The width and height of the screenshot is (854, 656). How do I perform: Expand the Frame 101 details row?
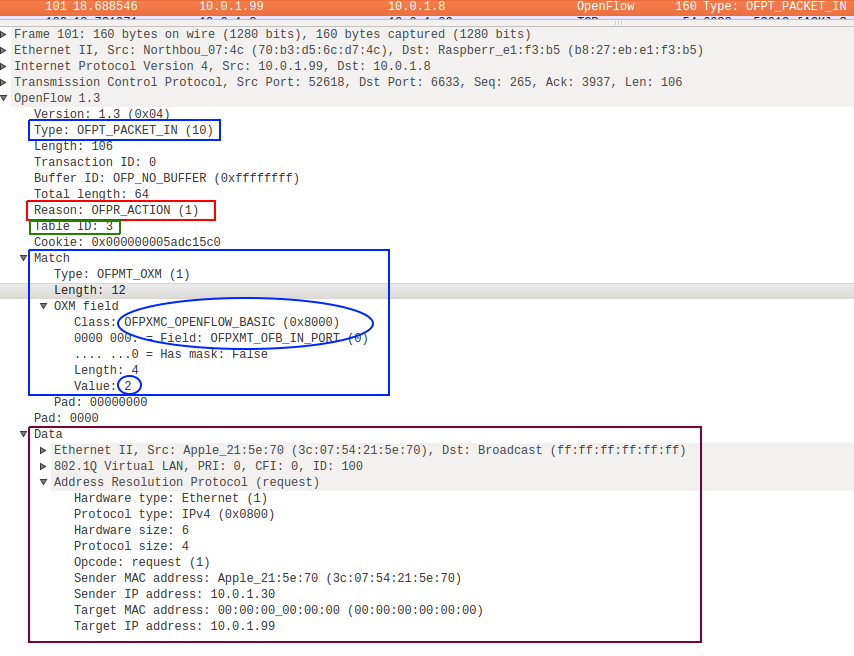click(6, 34)
